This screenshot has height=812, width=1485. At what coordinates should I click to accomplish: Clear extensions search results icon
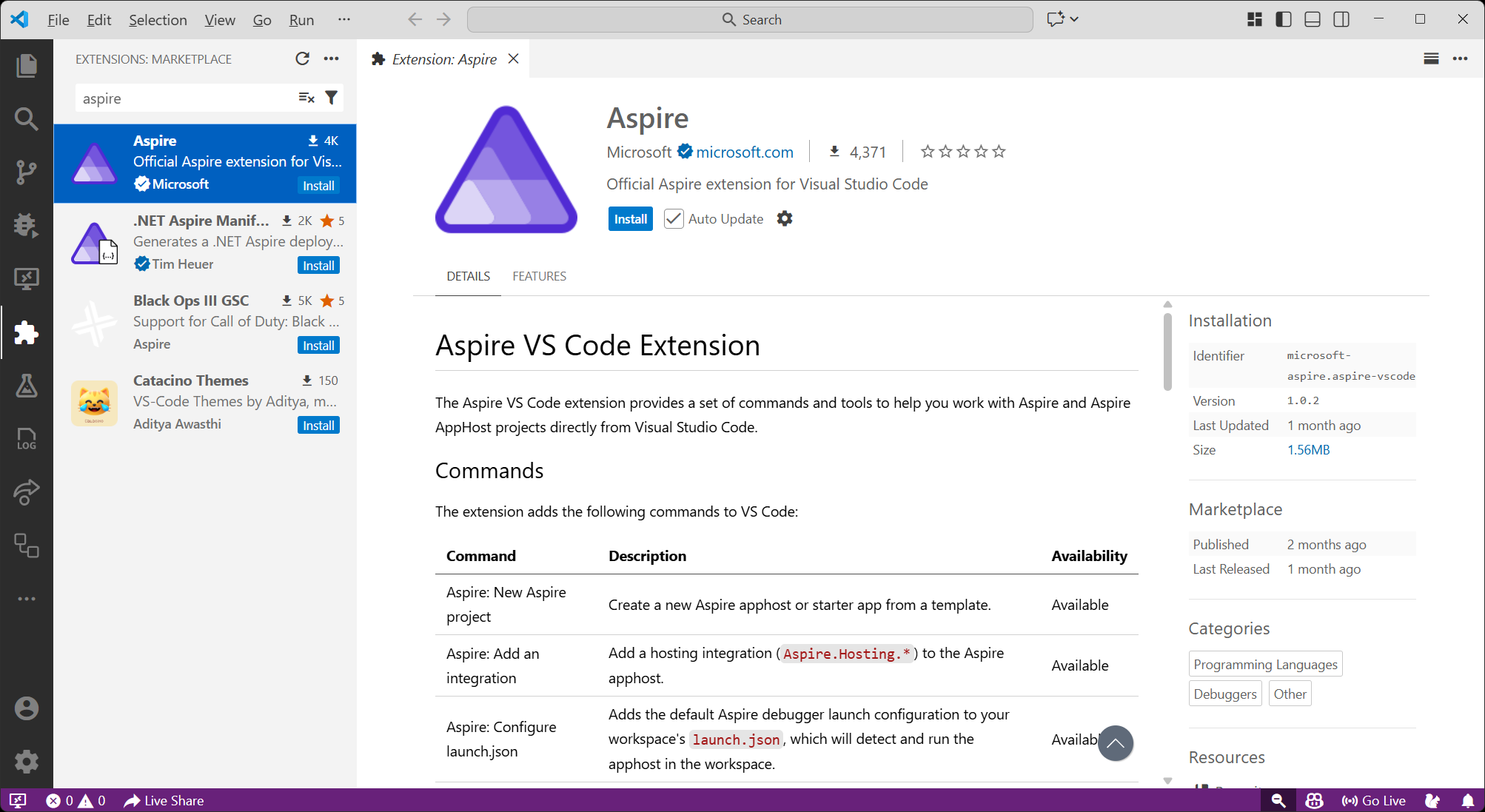(306, 98)
